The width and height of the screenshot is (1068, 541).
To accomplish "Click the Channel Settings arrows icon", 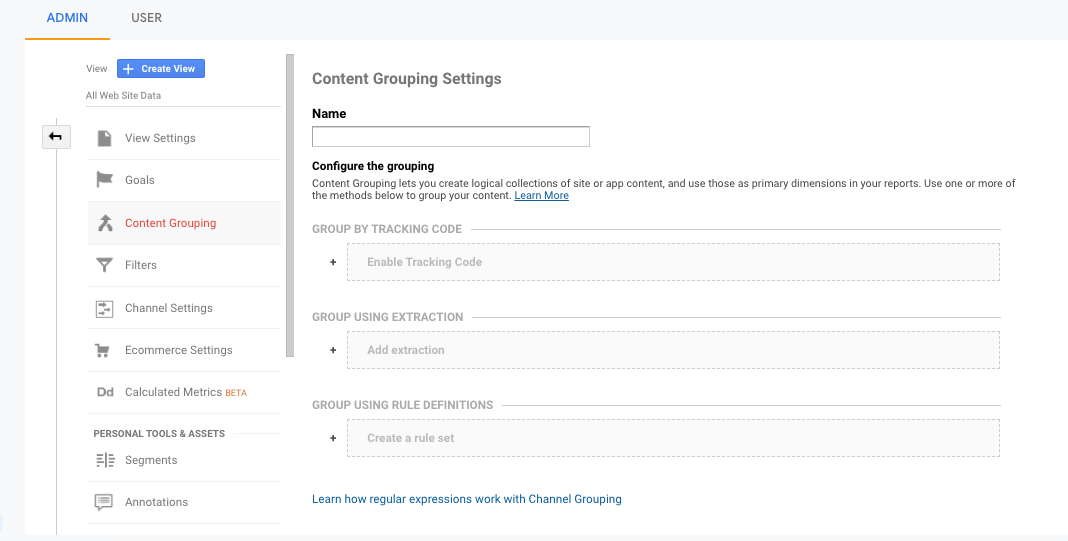I will tap(104, 308).
